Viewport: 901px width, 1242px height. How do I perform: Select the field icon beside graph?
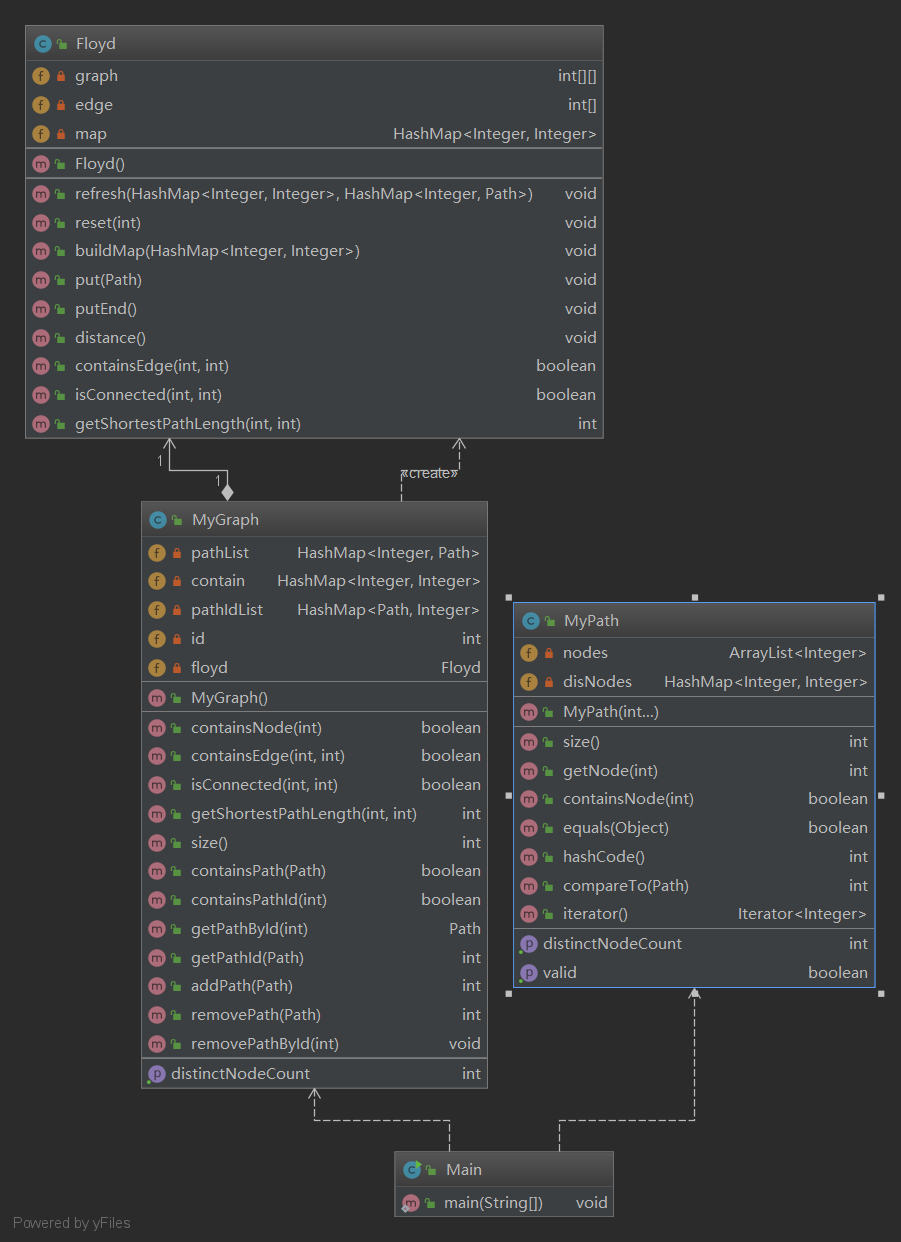point(41,76)
